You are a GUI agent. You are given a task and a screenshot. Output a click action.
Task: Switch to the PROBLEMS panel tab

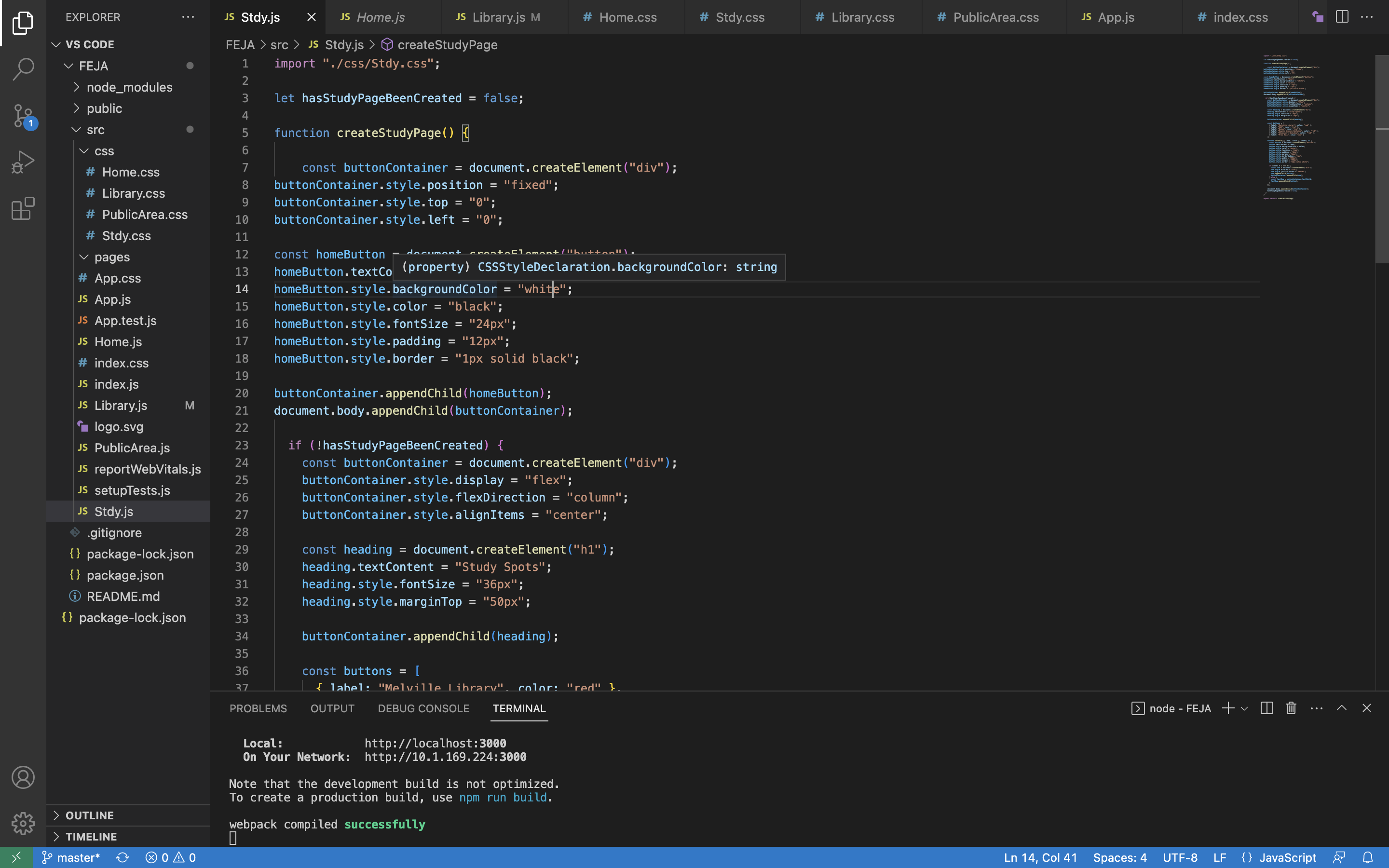(258, 708)
